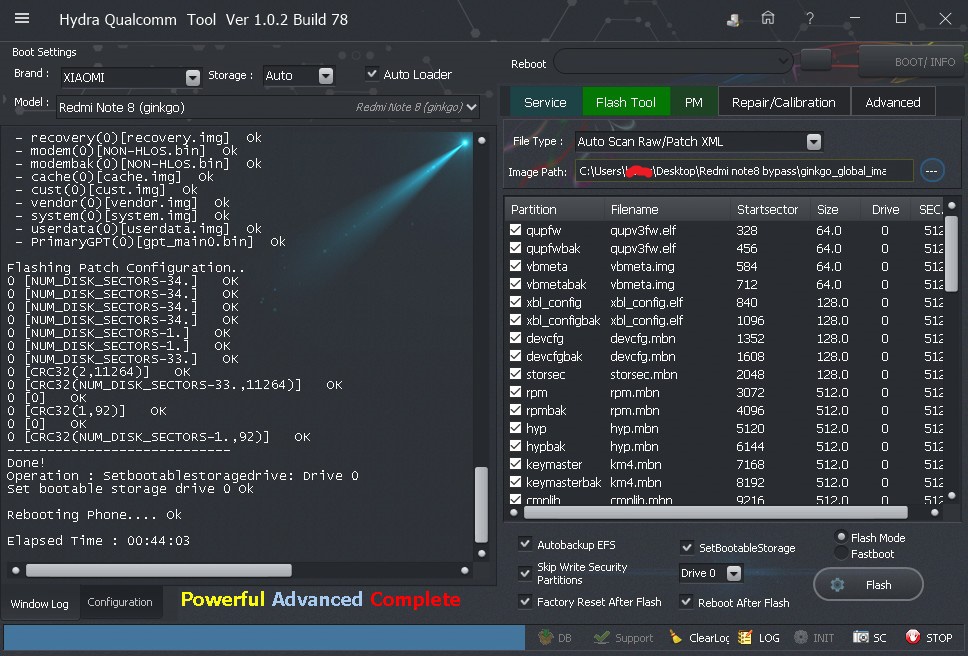Toggle SetBootableStorage checkbox
The width and height of the screenshot is (968, 656).
tap(686, 547)
